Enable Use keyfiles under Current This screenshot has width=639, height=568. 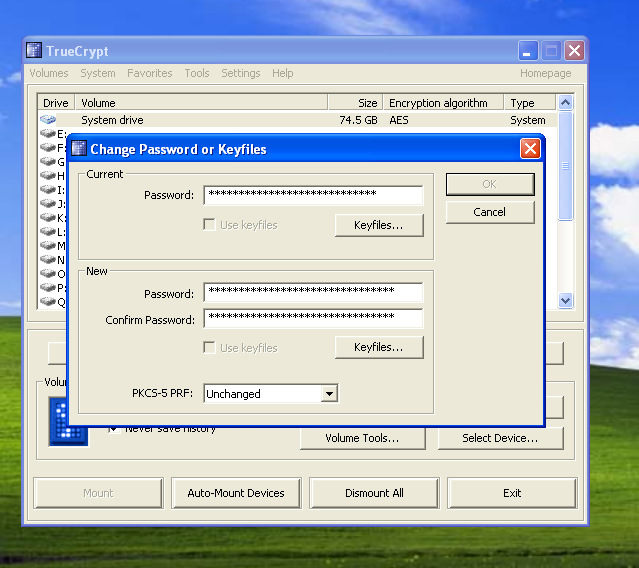[209, 225]
